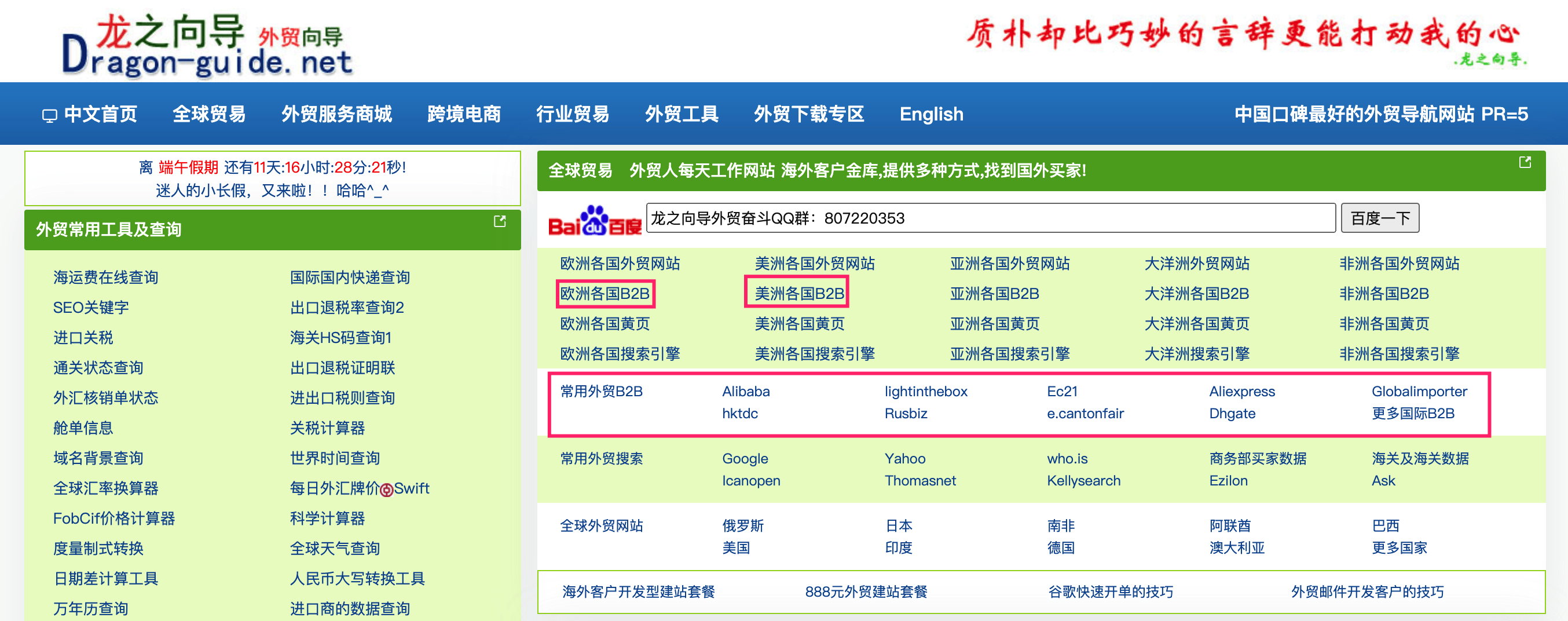This screenshot has height=621, width=1568.
Task: Open 非洲各国搜索引擎 link
Action: pos(1400,354)
